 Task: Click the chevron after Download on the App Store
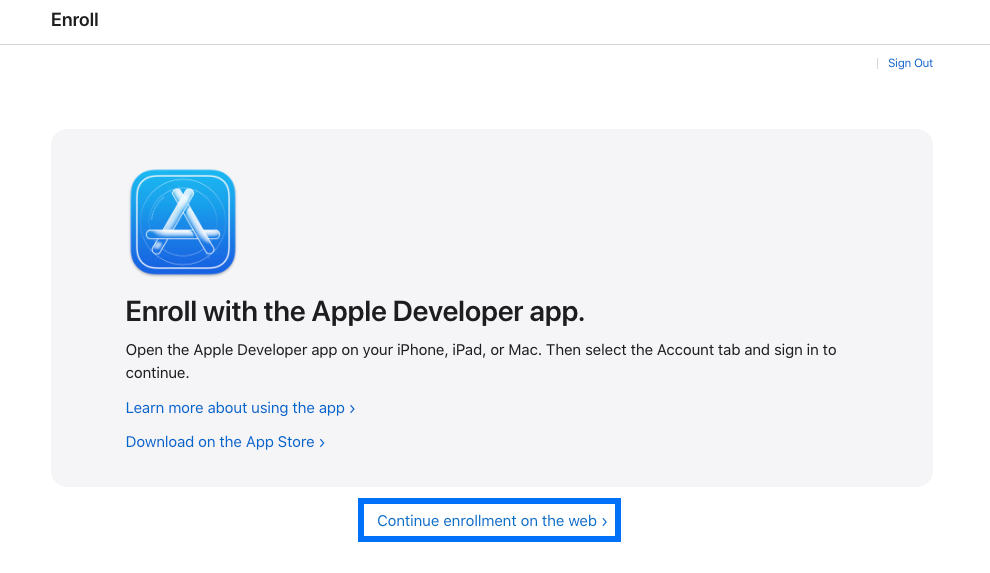pyautogui.click(x=322, y=443)
